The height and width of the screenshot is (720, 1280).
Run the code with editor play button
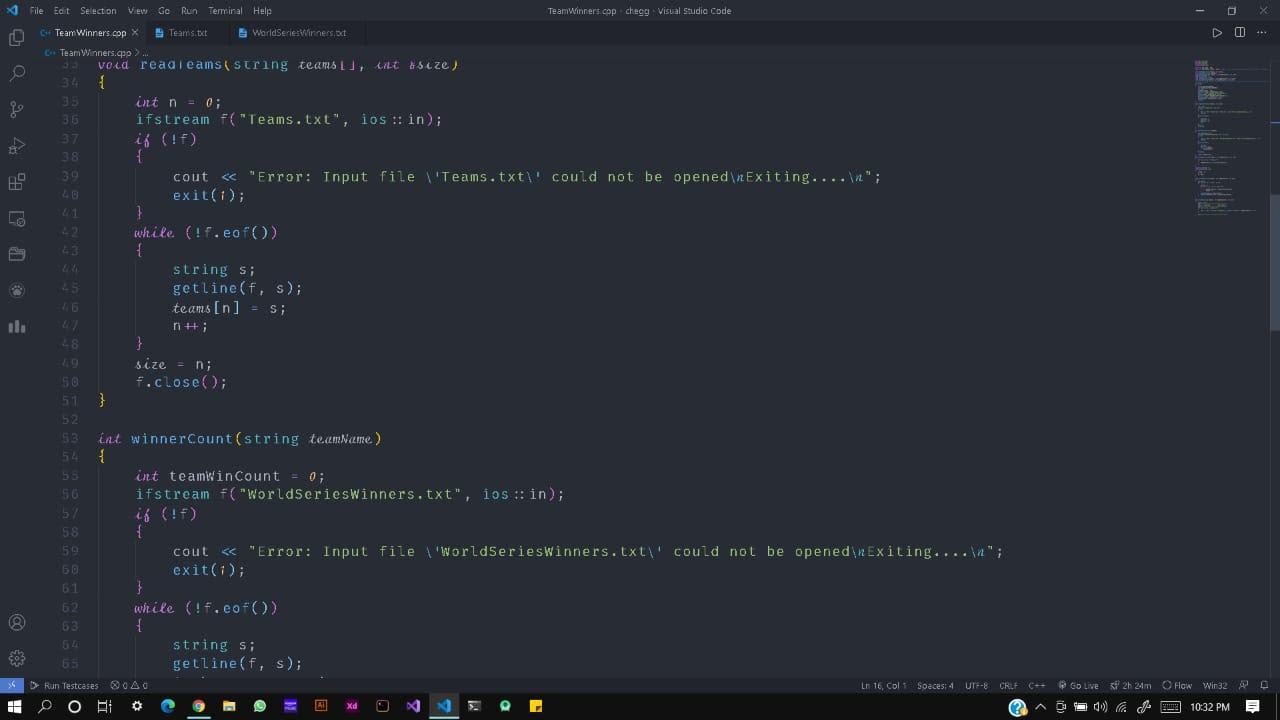coord(1217,32)
